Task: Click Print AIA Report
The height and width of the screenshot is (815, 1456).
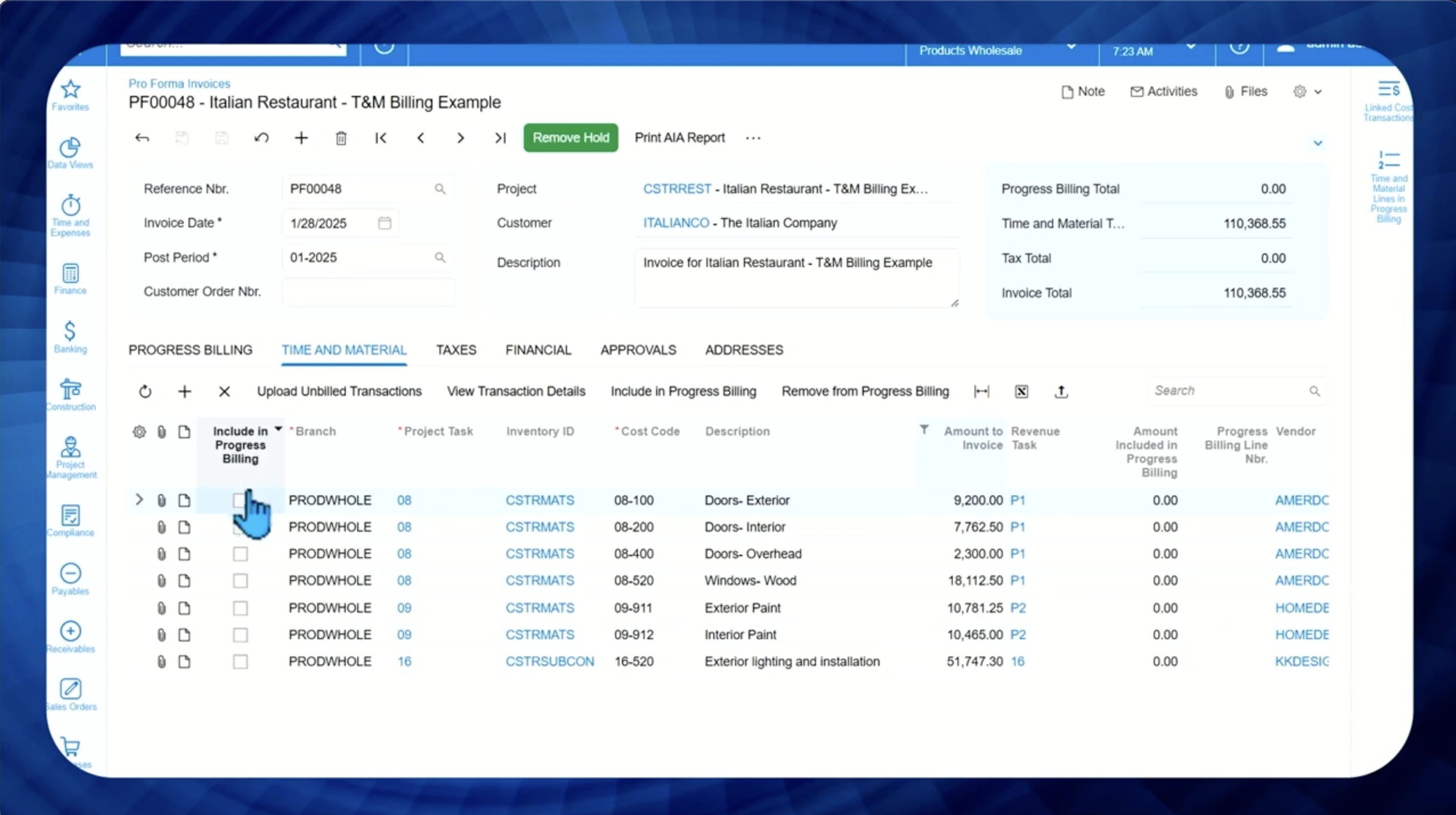Action: [x=680, y=138]
